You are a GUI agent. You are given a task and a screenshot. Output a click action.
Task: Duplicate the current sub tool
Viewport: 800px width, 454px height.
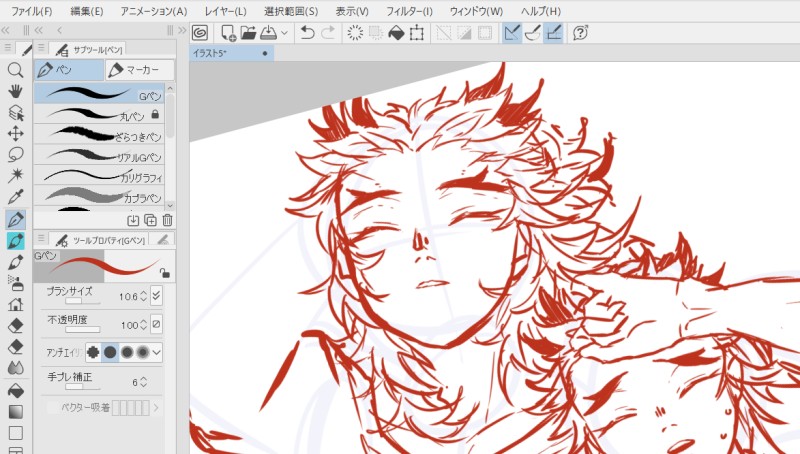[150, 220]
